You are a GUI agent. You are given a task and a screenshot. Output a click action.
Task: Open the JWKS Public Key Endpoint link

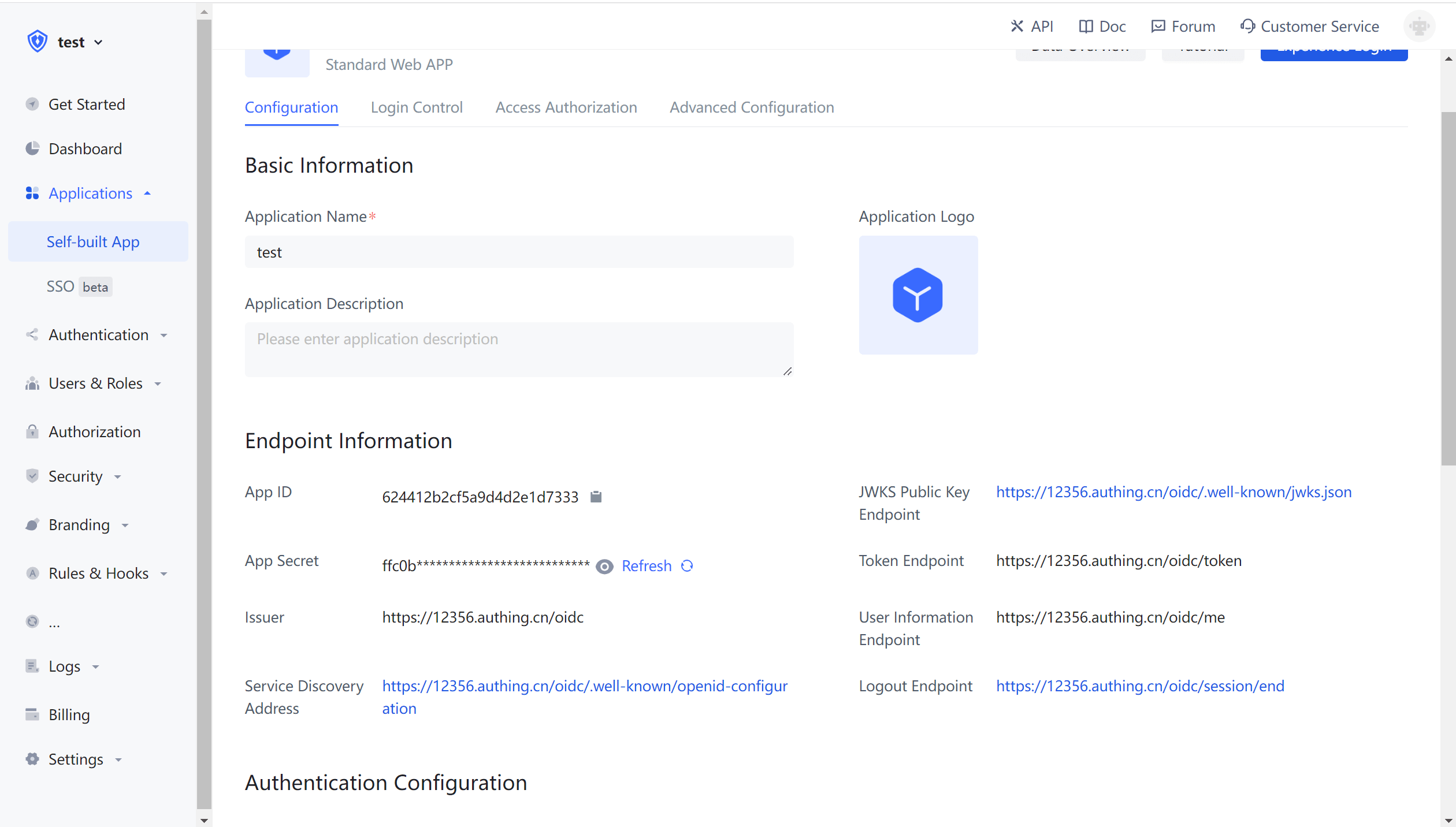[1173, 492]
